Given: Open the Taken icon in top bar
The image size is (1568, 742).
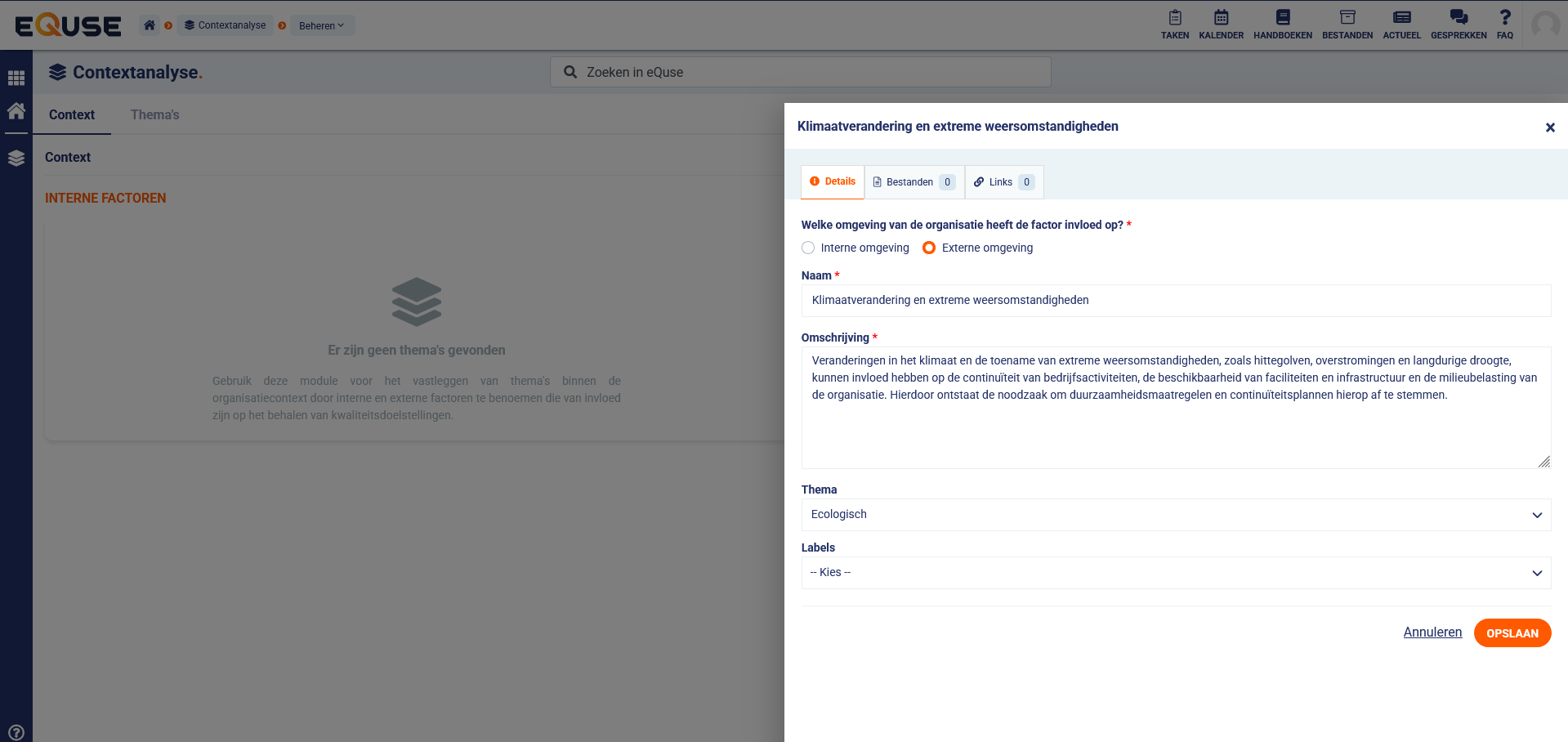Looking at the screenshot, I should (1174, 24).
